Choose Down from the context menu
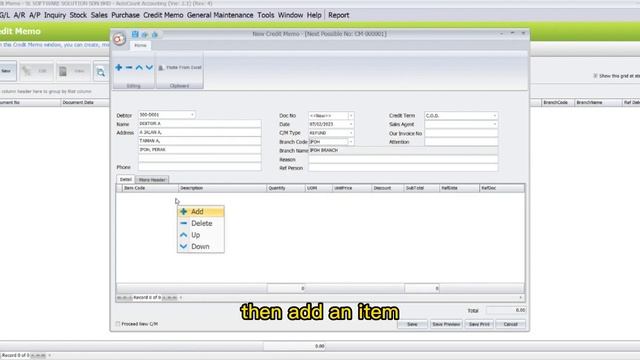640x360 pixels. [200, 247]
